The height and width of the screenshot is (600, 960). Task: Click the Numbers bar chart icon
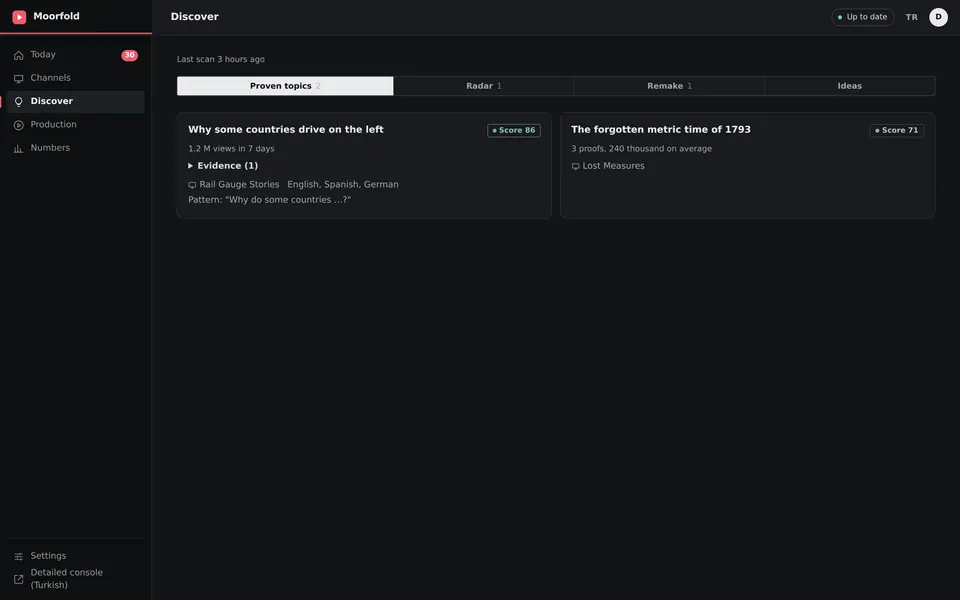pos(18,148)
